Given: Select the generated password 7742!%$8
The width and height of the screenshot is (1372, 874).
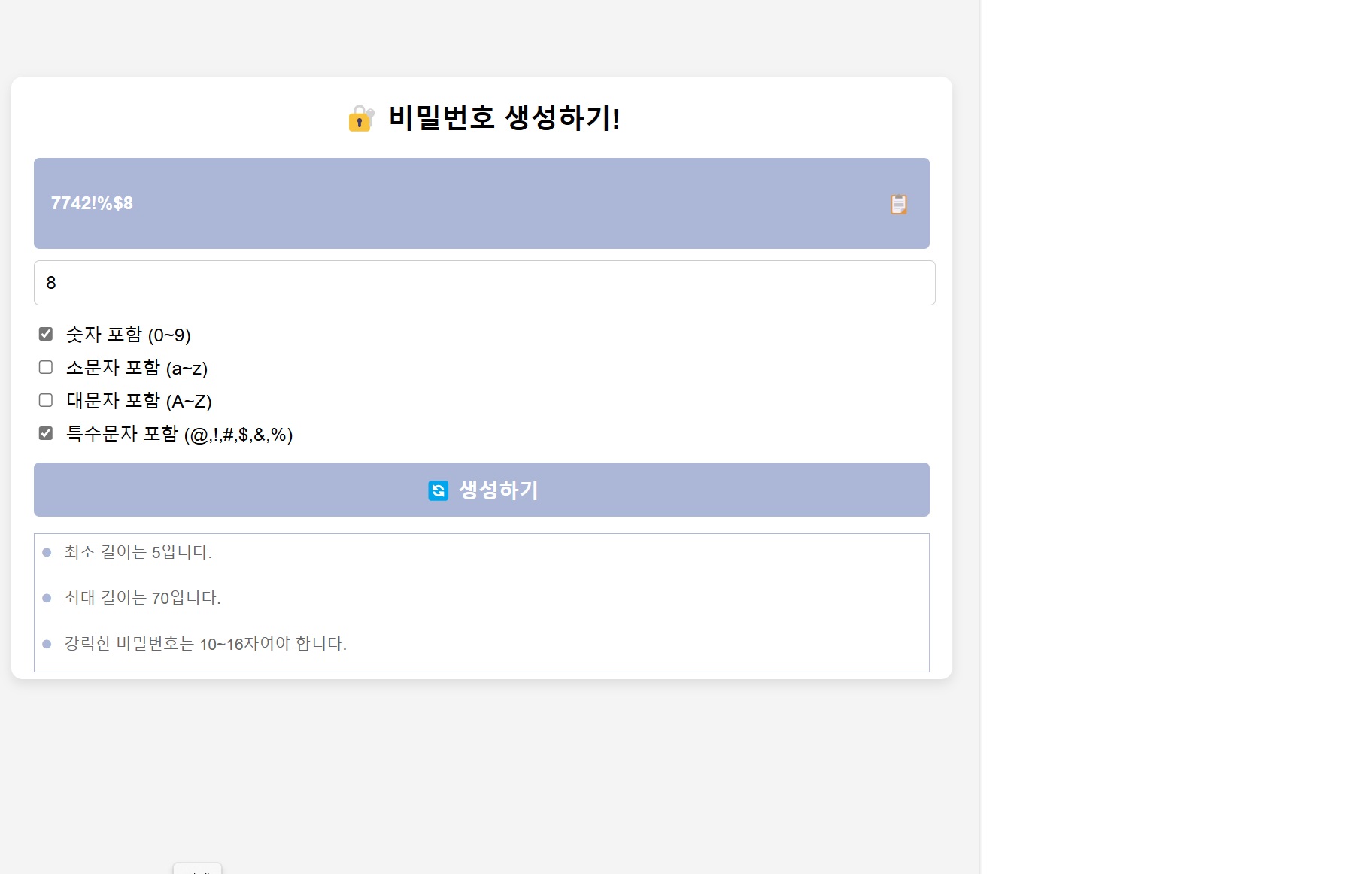Looking at the screenshot, I should point(92,203).
